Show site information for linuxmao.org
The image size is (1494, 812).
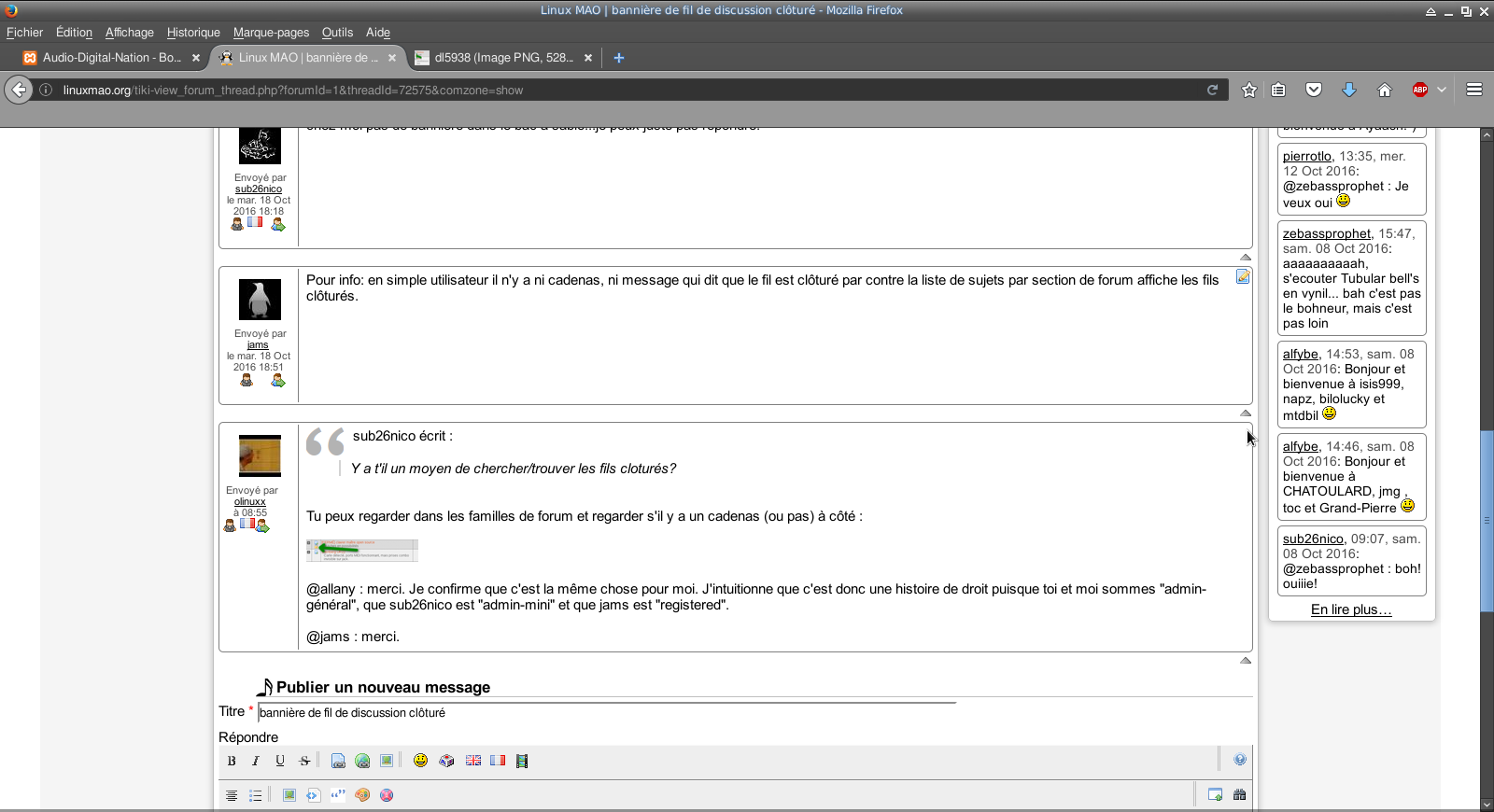pyautogui.click(x=45, y=90)
